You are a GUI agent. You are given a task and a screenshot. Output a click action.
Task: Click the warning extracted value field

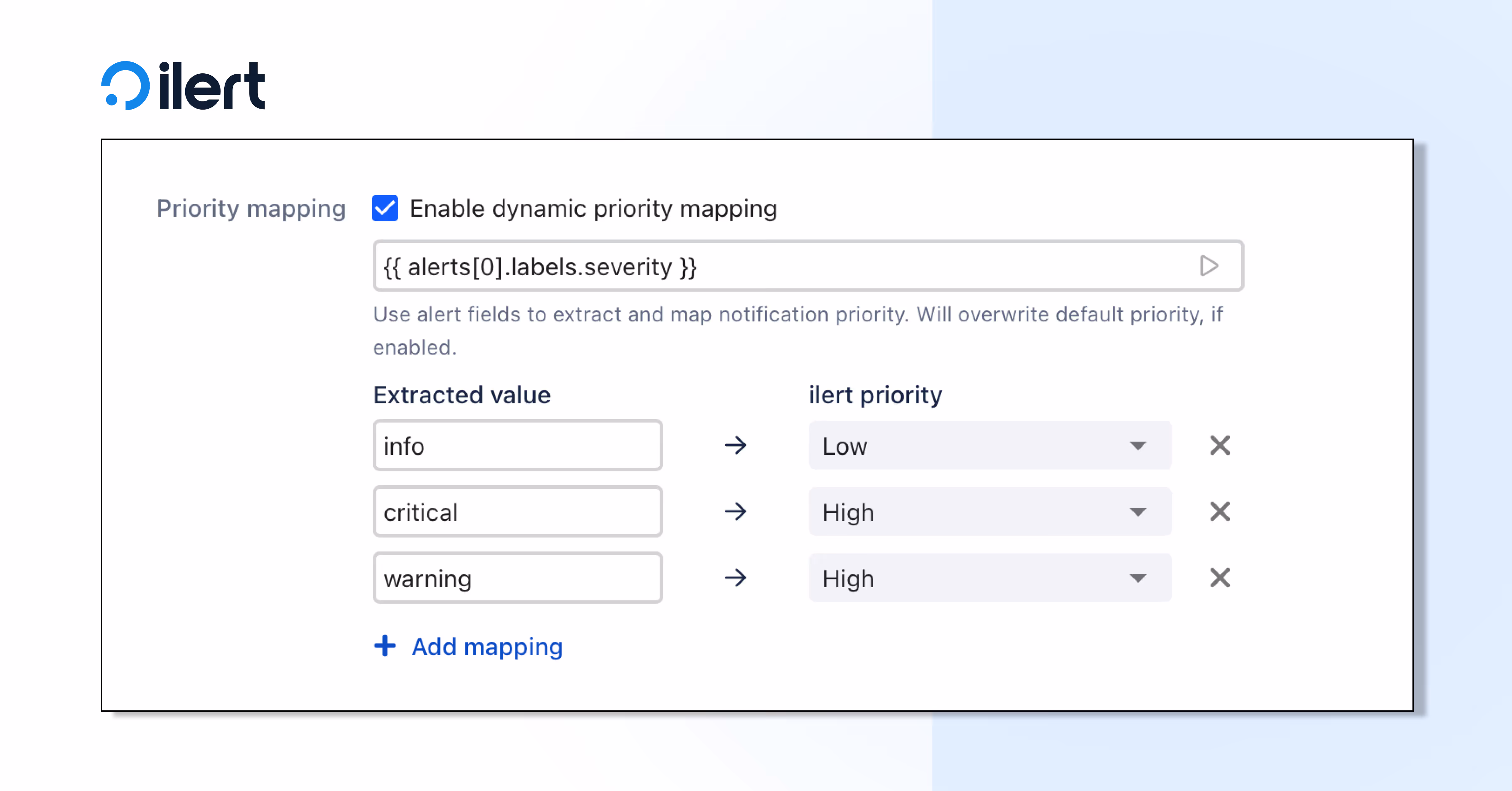(517, 578)
